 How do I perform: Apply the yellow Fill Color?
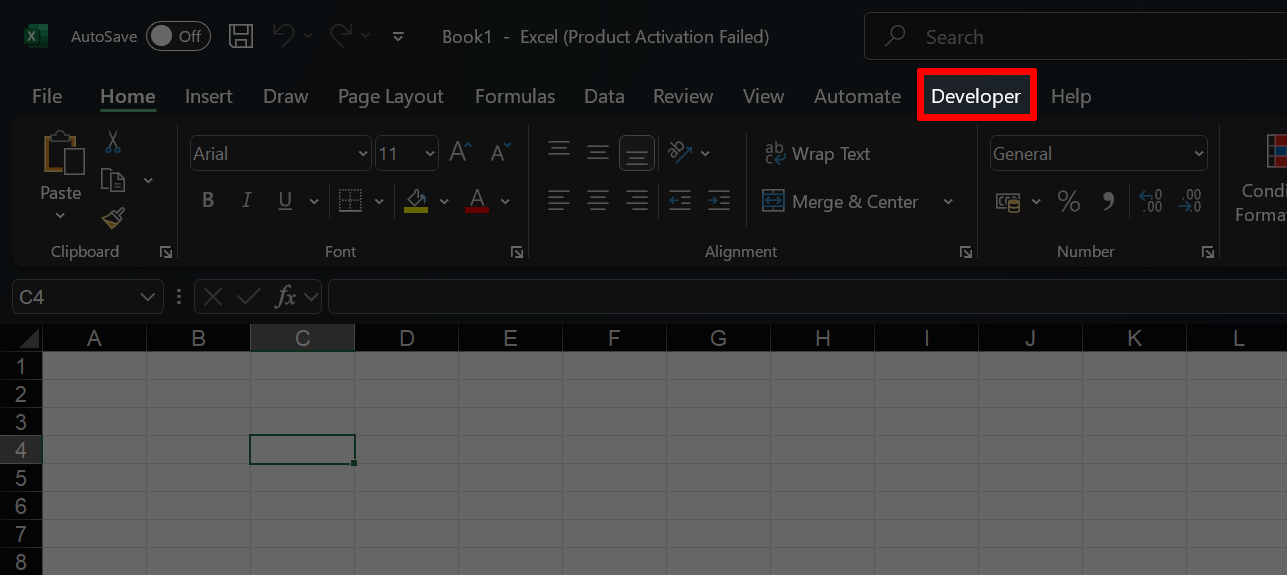tap(416, 200)
